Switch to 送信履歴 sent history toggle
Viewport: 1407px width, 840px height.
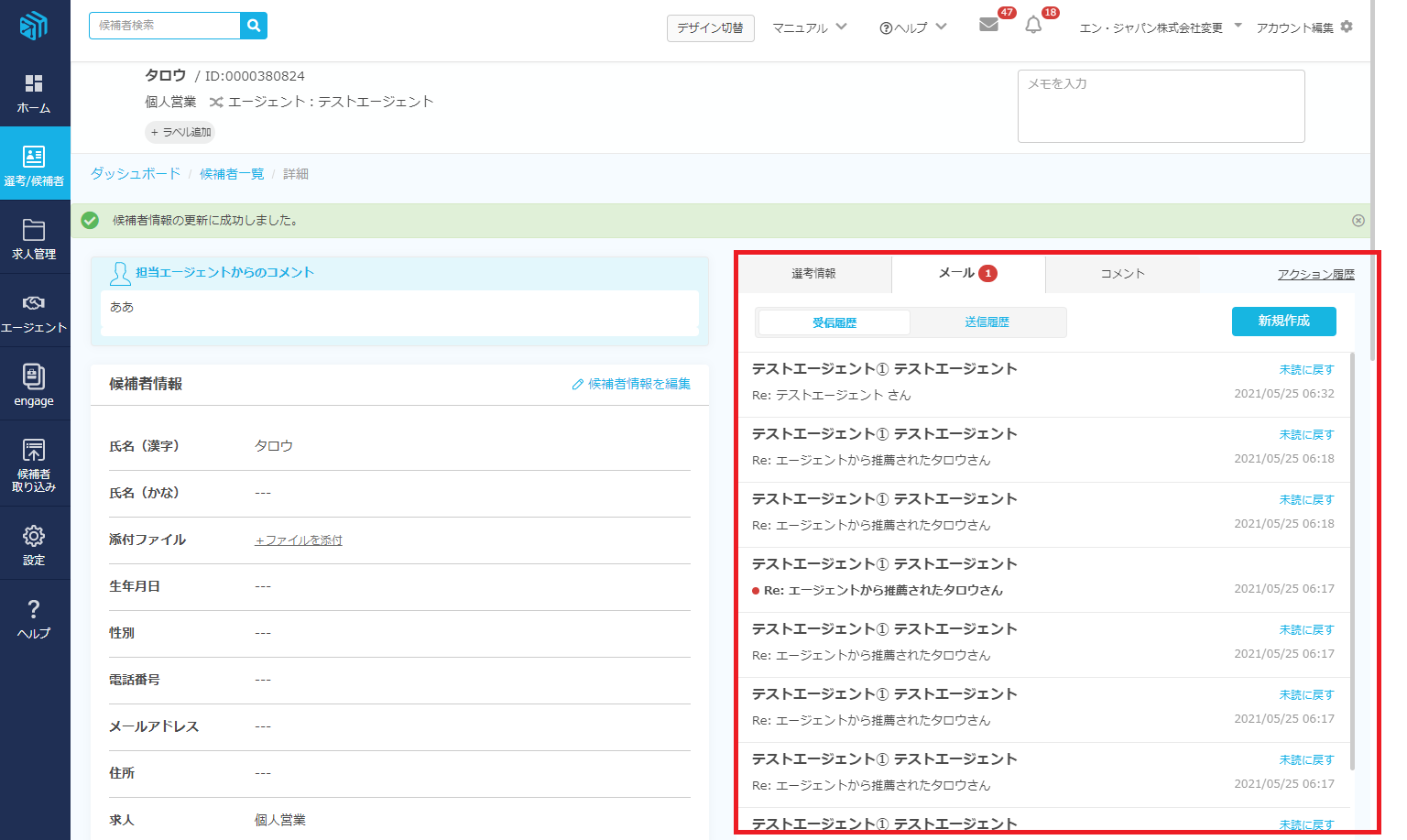tap(987, 322)
